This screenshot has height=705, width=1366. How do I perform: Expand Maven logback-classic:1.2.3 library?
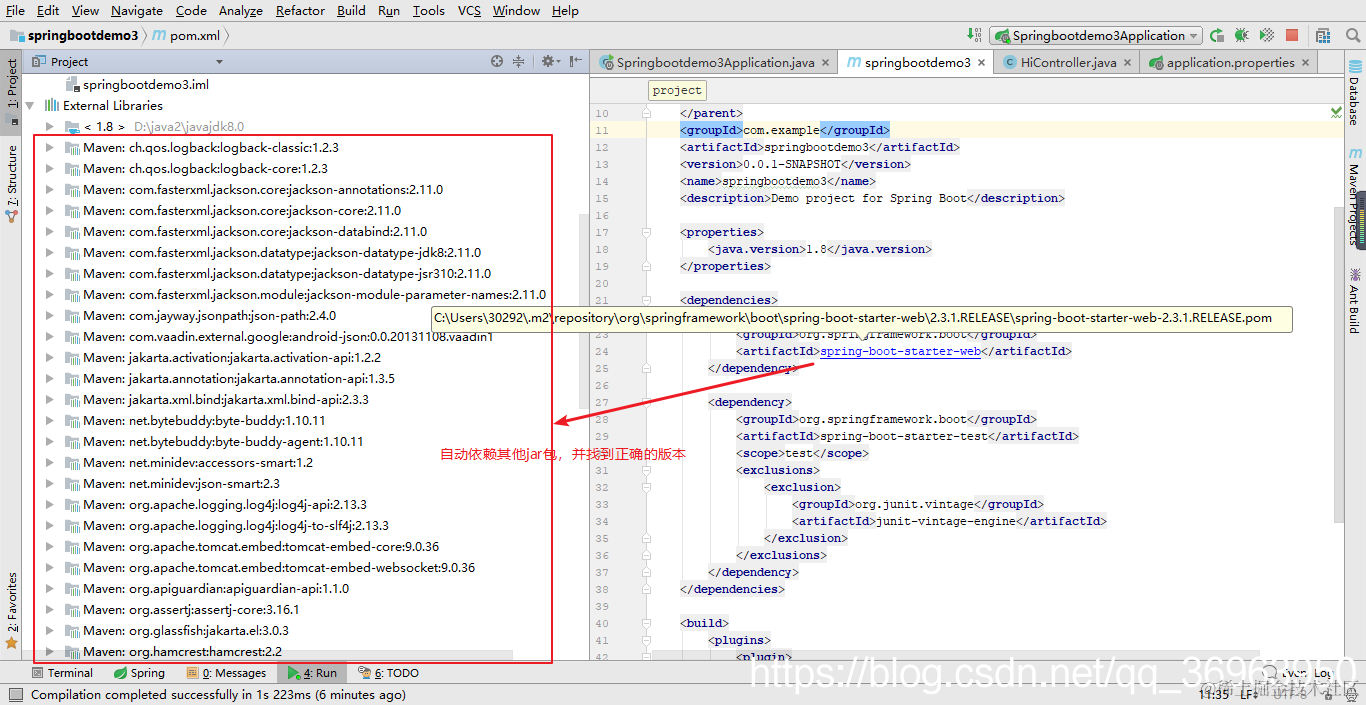(x=50, y=147)
